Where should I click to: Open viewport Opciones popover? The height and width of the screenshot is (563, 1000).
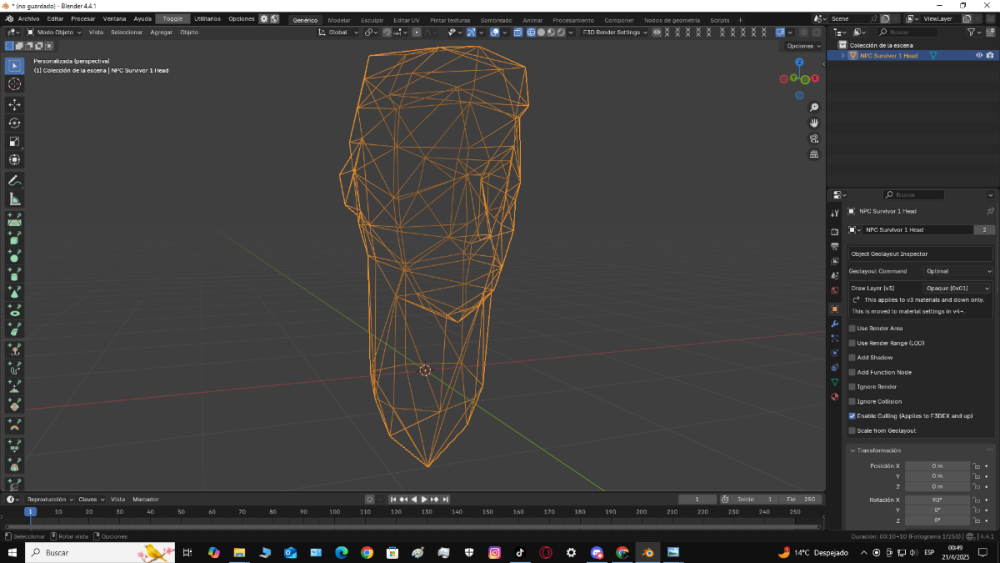[x=802, y=46]
